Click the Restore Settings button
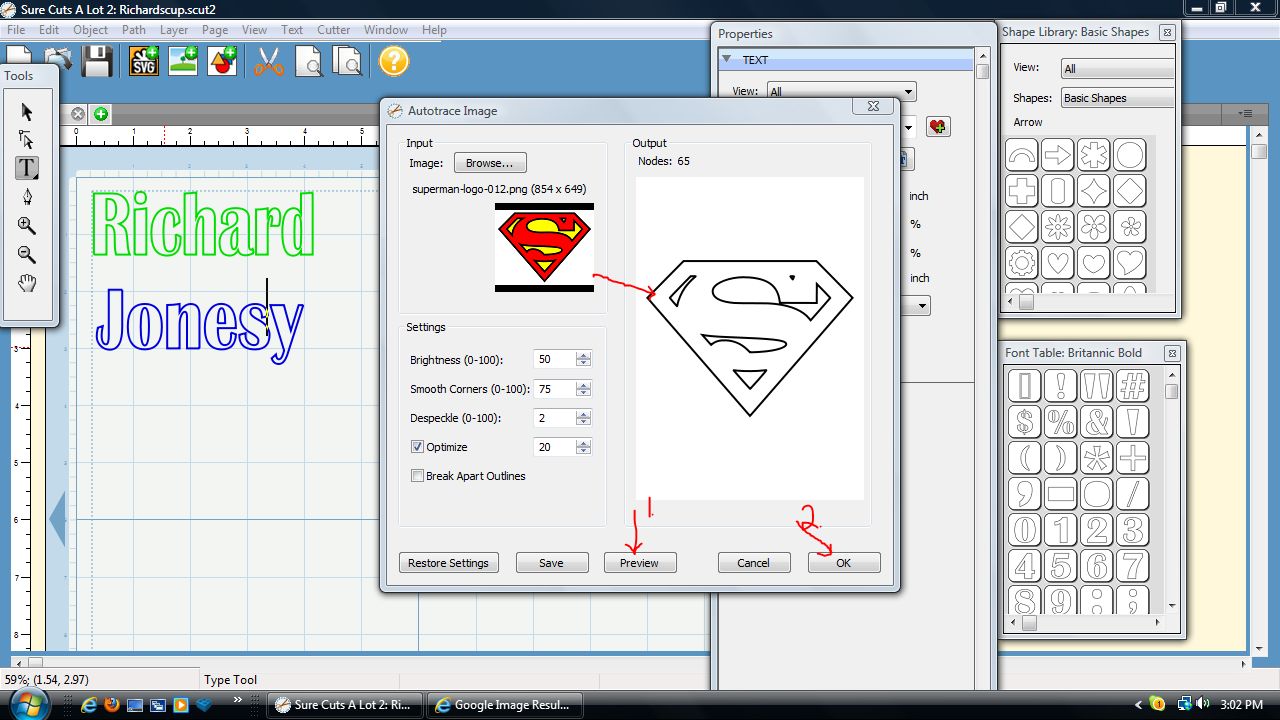The height and width of the screenshot is (720, 1280). [448, 563]
